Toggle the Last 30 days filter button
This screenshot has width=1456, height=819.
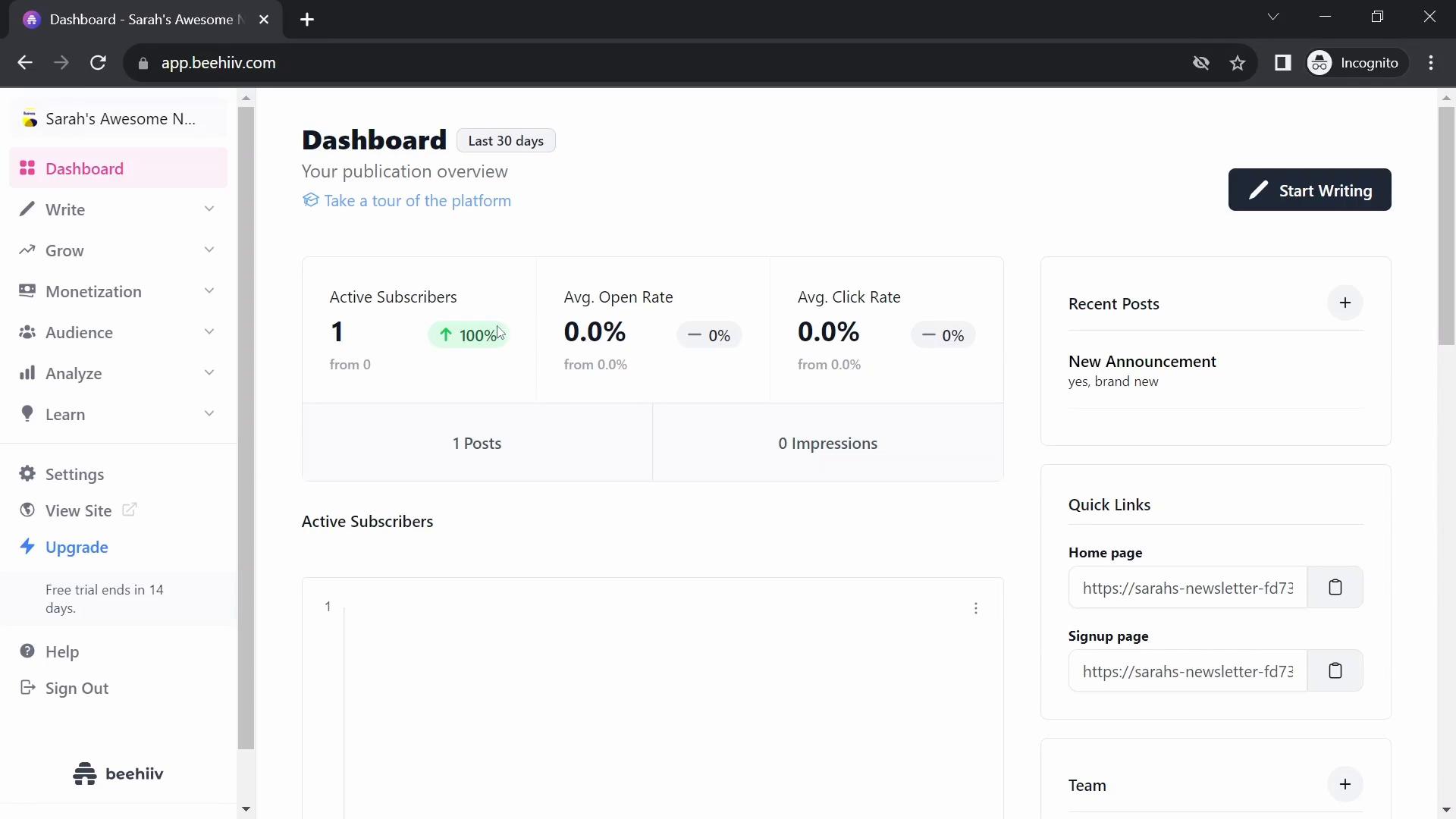click(x=506, y=140)
